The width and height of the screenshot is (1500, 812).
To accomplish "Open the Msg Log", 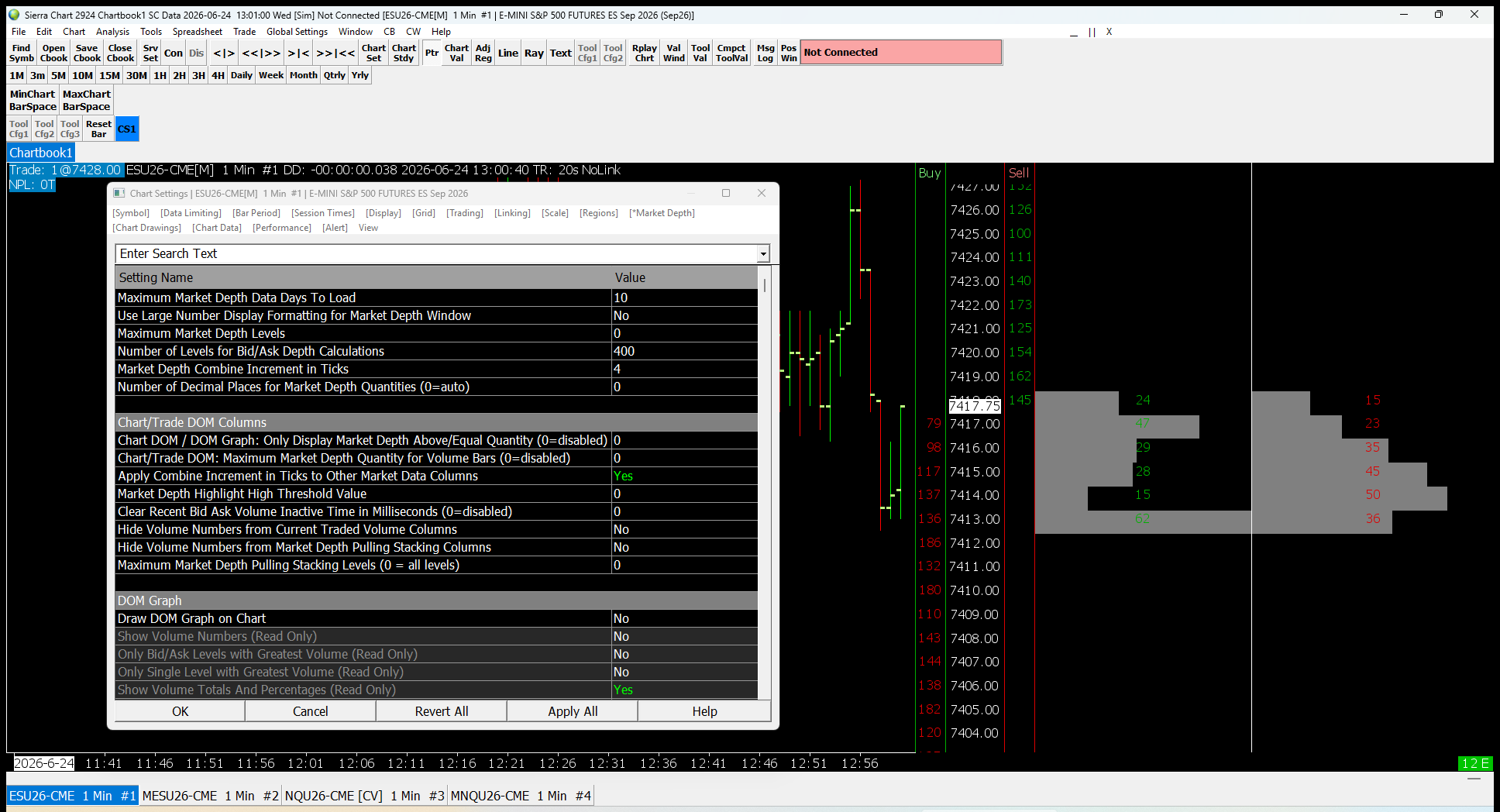I will 765,53.
